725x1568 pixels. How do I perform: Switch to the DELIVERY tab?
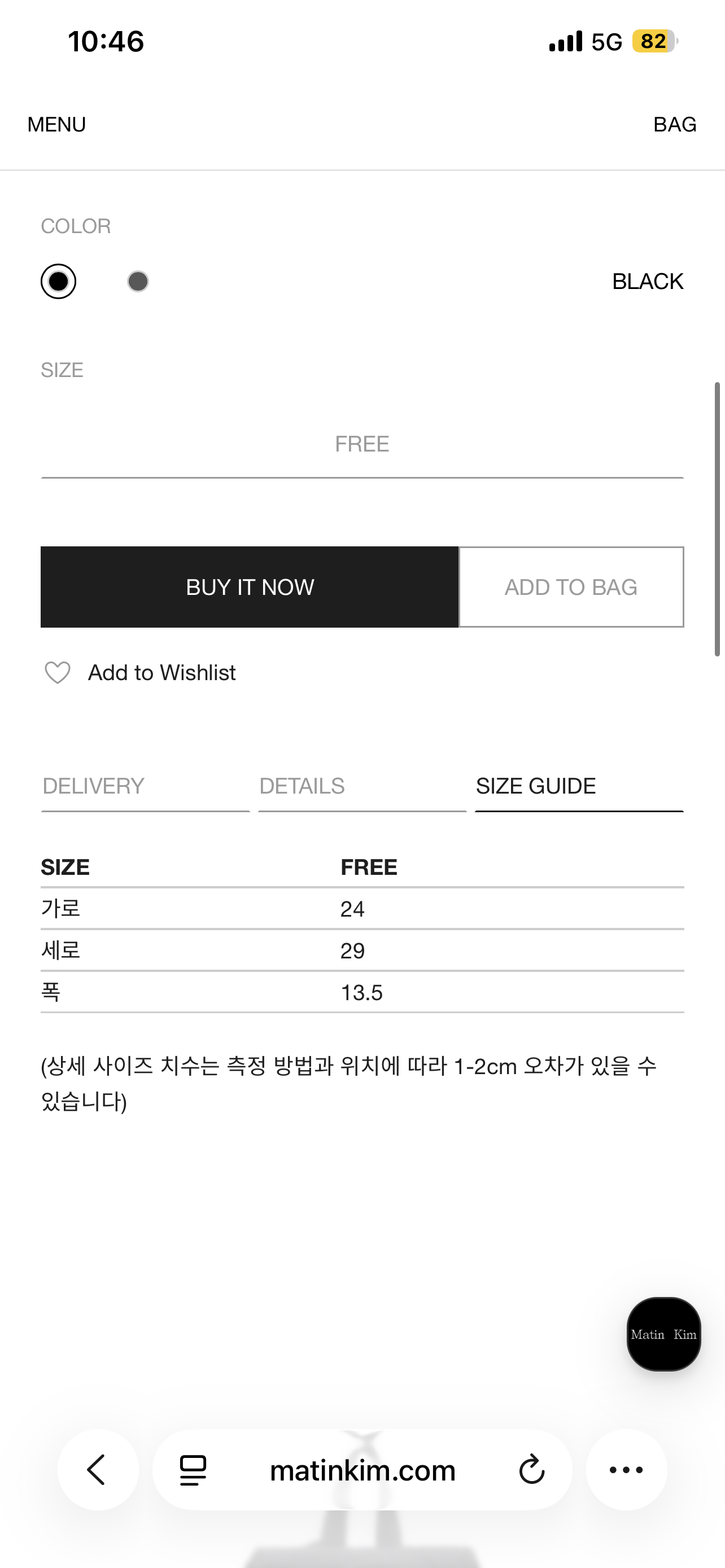point(94,786)
